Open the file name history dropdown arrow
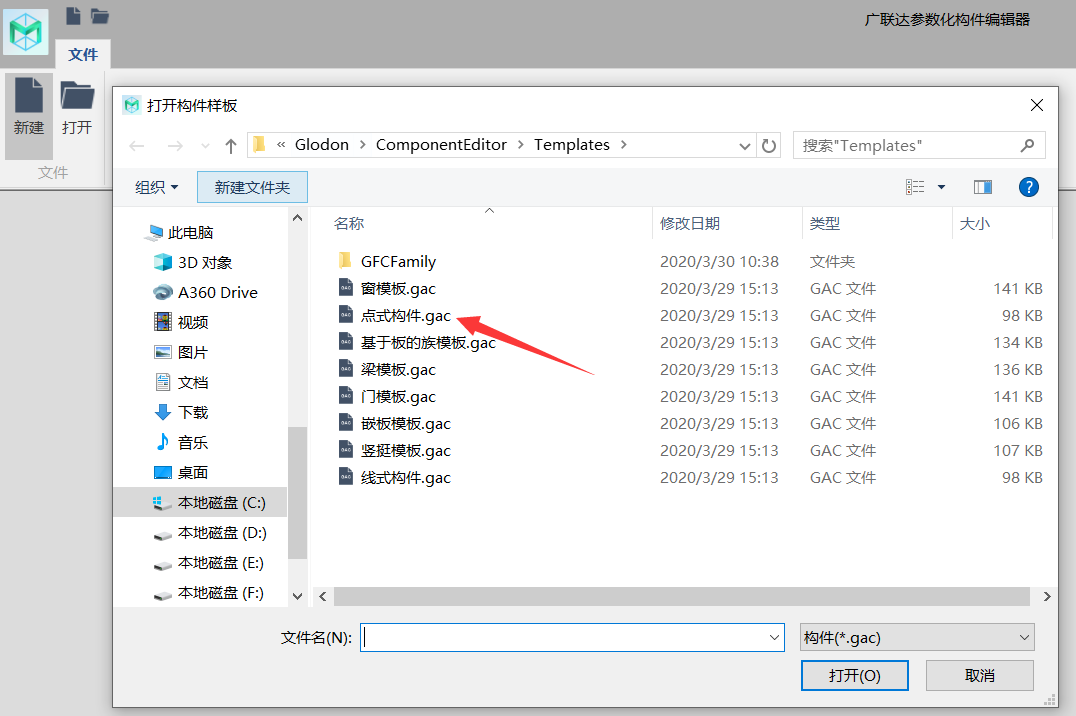Image resolution: width=1076 pixels, height=716 pixels. (775, 638)
